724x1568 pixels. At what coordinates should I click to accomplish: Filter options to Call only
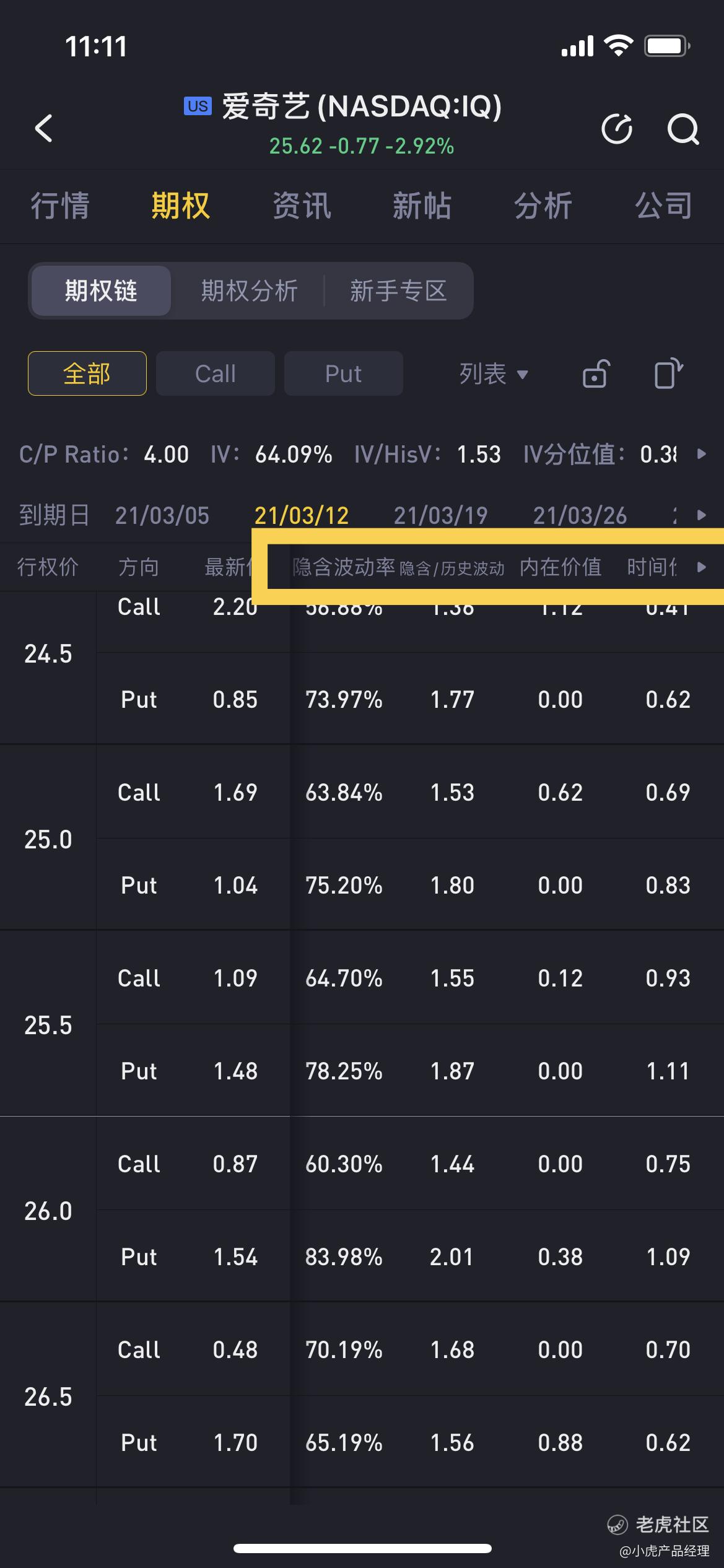[216, 373]
